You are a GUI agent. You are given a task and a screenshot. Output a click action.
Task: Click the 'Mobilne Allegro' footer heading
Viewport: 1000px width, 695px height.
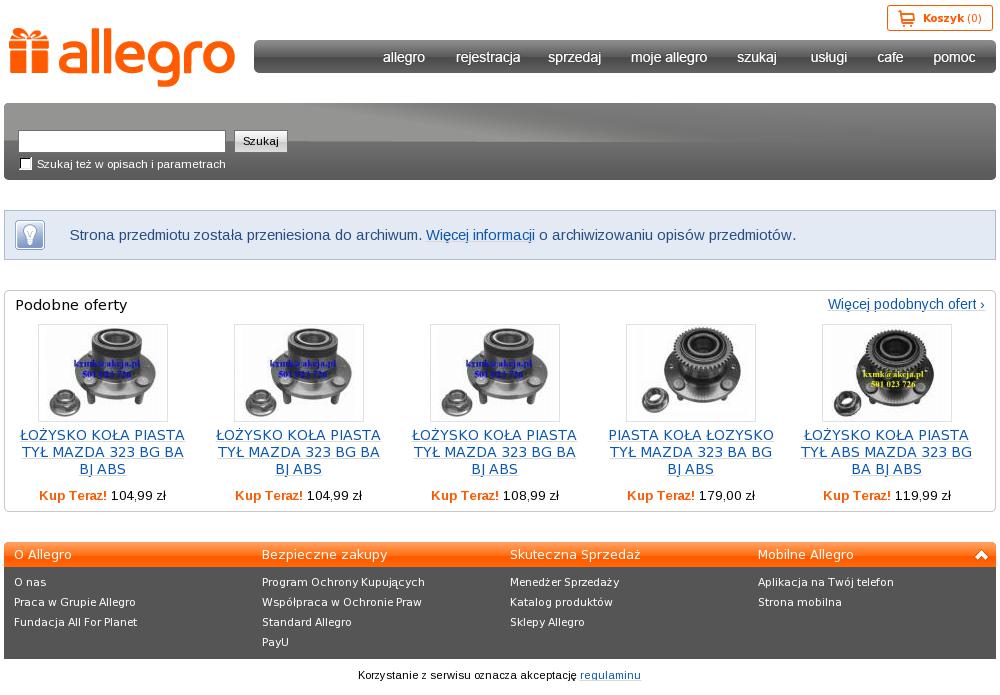pyautogui.click(x=805, y=555)
